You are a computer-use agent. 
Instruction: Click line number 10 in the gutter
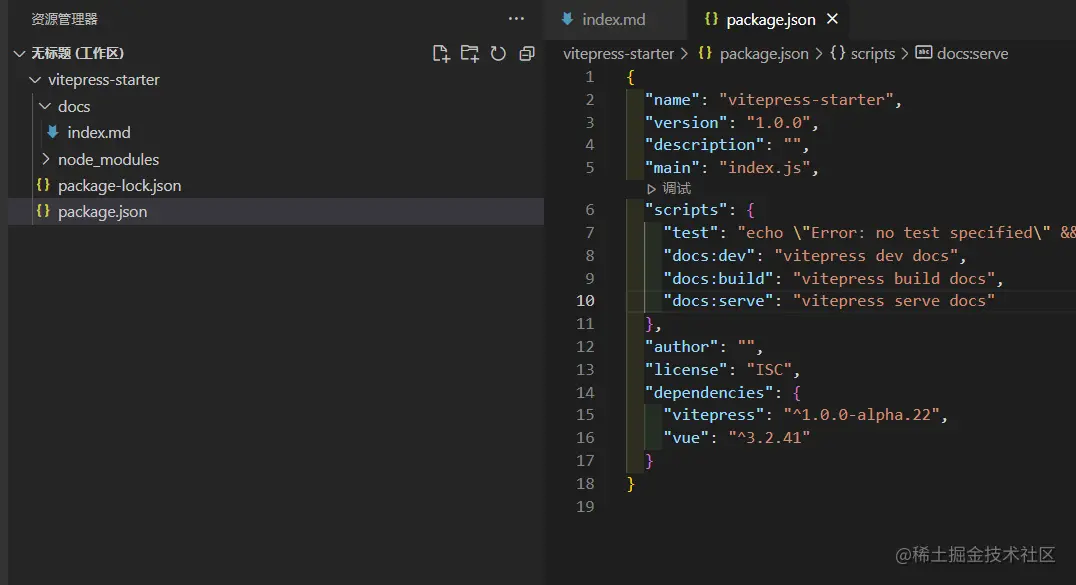click(x=585, y=301)
